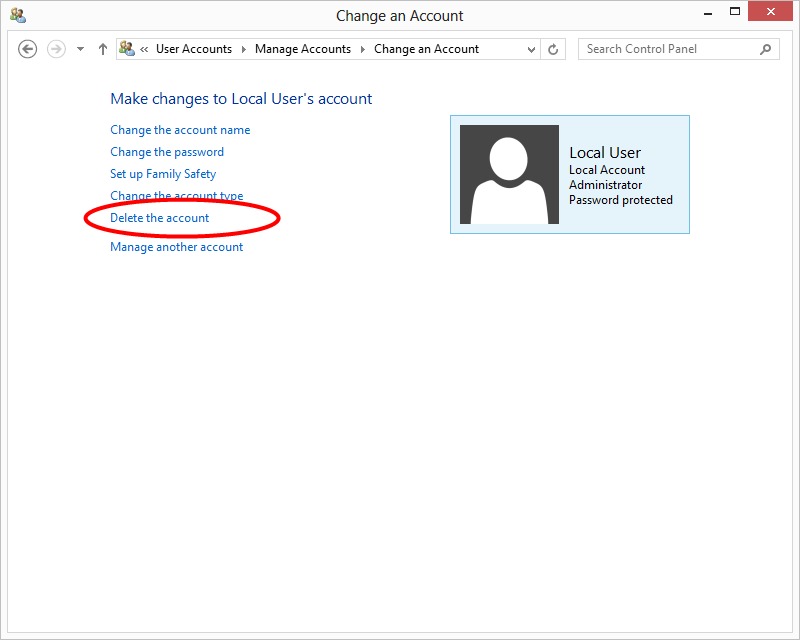Open the recent locations dropdown arrow
Image resolution: width=800 pixels, height=640 pixels.
80,49
